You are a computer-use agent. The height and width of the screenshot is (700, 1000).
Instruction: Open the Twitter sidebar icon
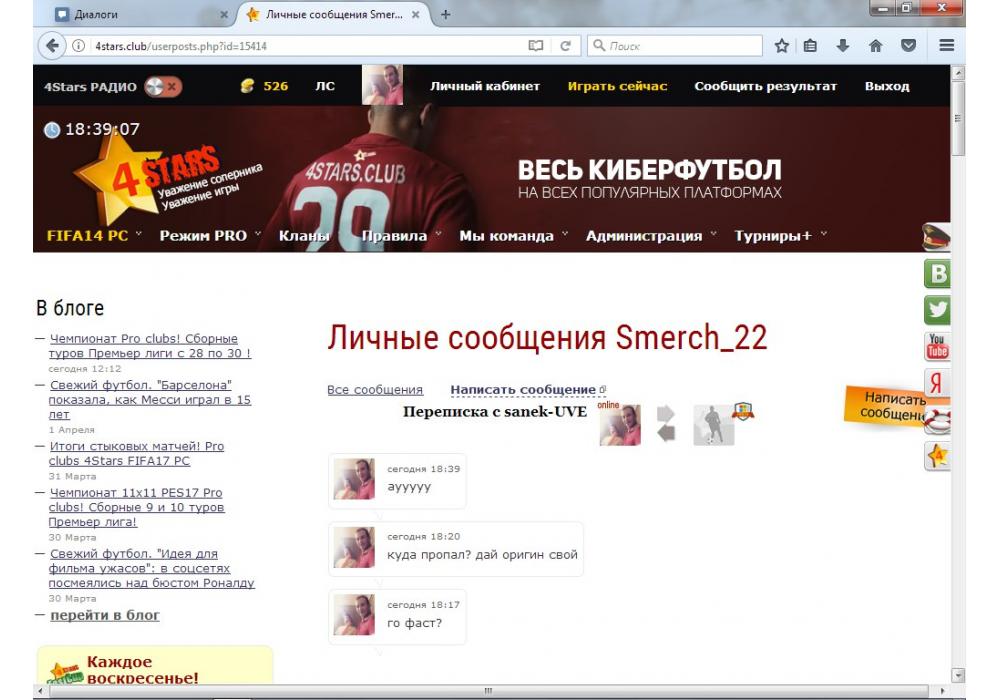pos(937,310)
